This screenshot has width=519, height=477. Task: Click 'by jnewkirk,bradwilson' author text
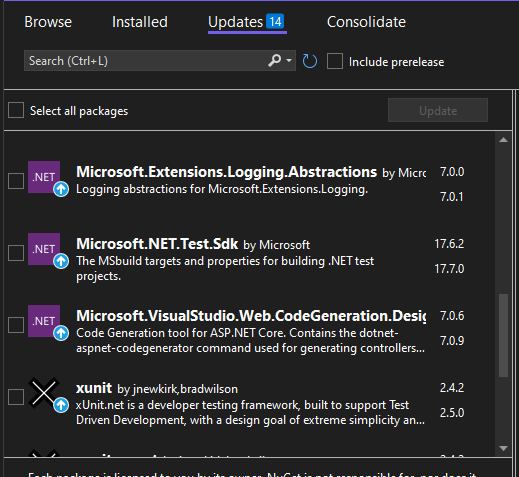point(177,389)
